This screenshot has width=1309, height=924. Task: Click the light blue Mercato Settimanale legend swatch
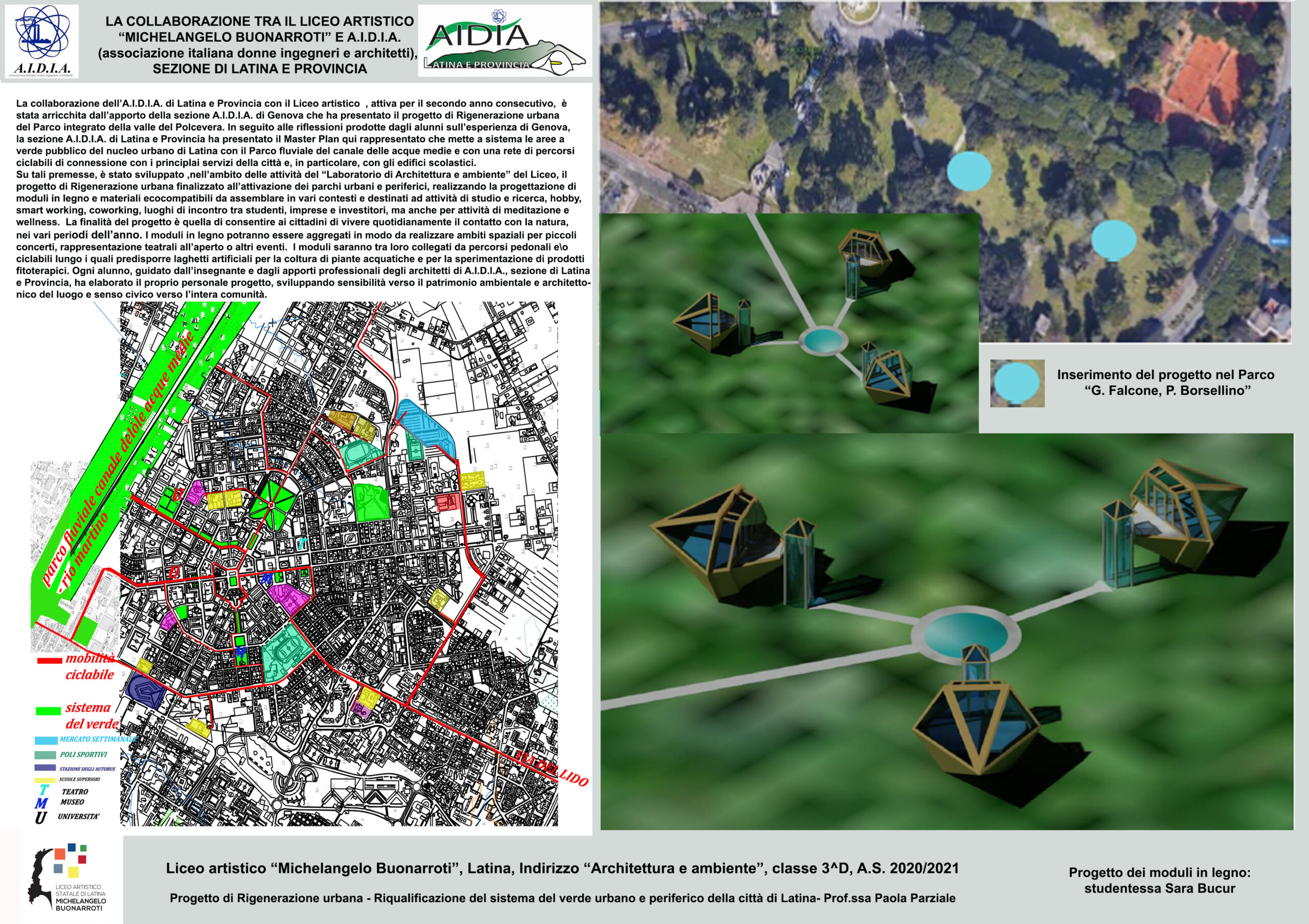click(x=46, y=741)
